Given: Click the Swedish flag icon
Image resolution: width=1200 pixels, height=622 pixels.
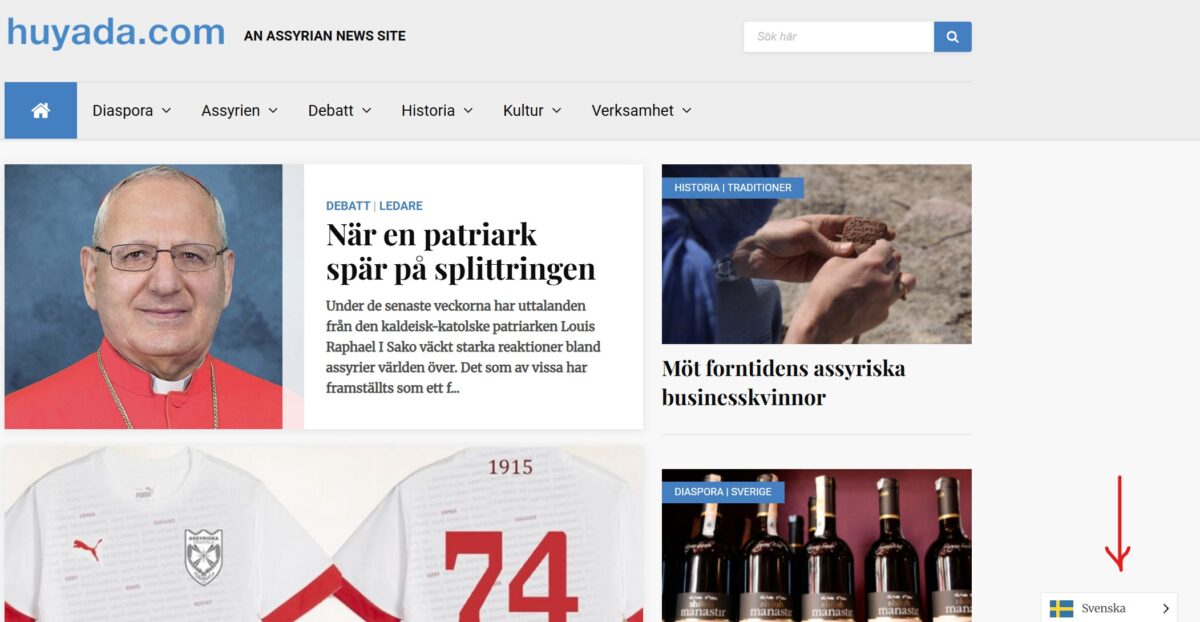Looking at the screenshot, I should [1061, 608].
